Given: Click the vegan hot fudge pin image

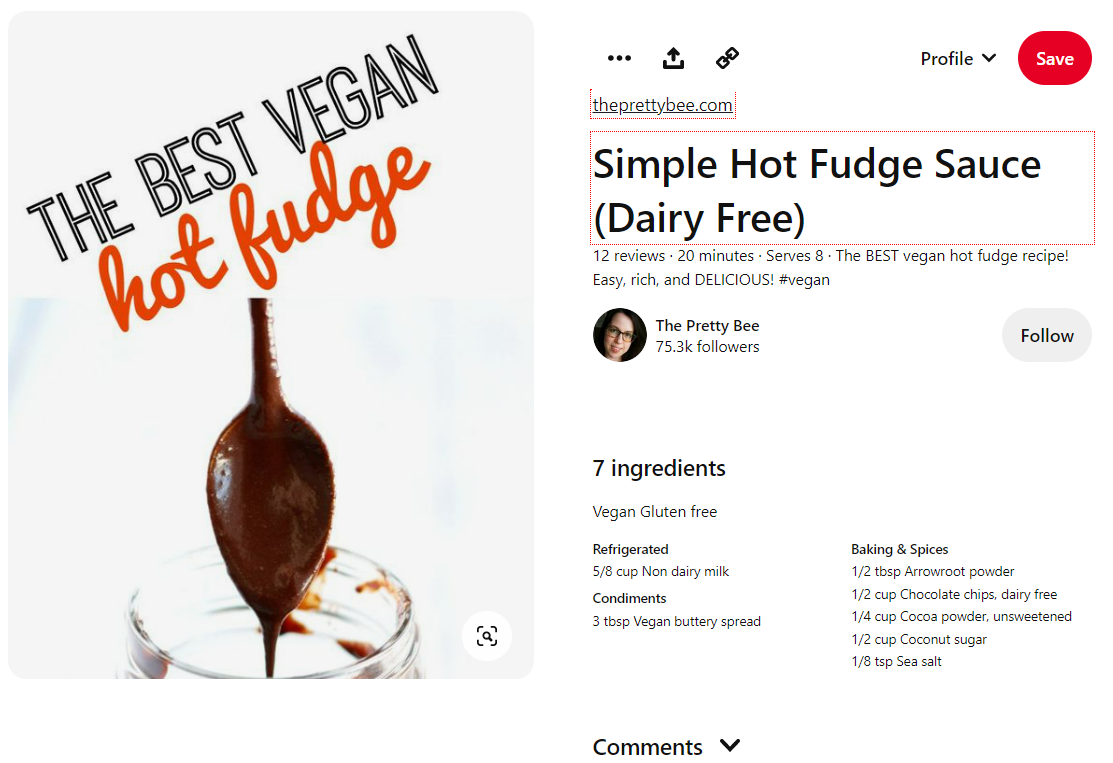Looking at the screenshot, I should click(x=270, y=345).
